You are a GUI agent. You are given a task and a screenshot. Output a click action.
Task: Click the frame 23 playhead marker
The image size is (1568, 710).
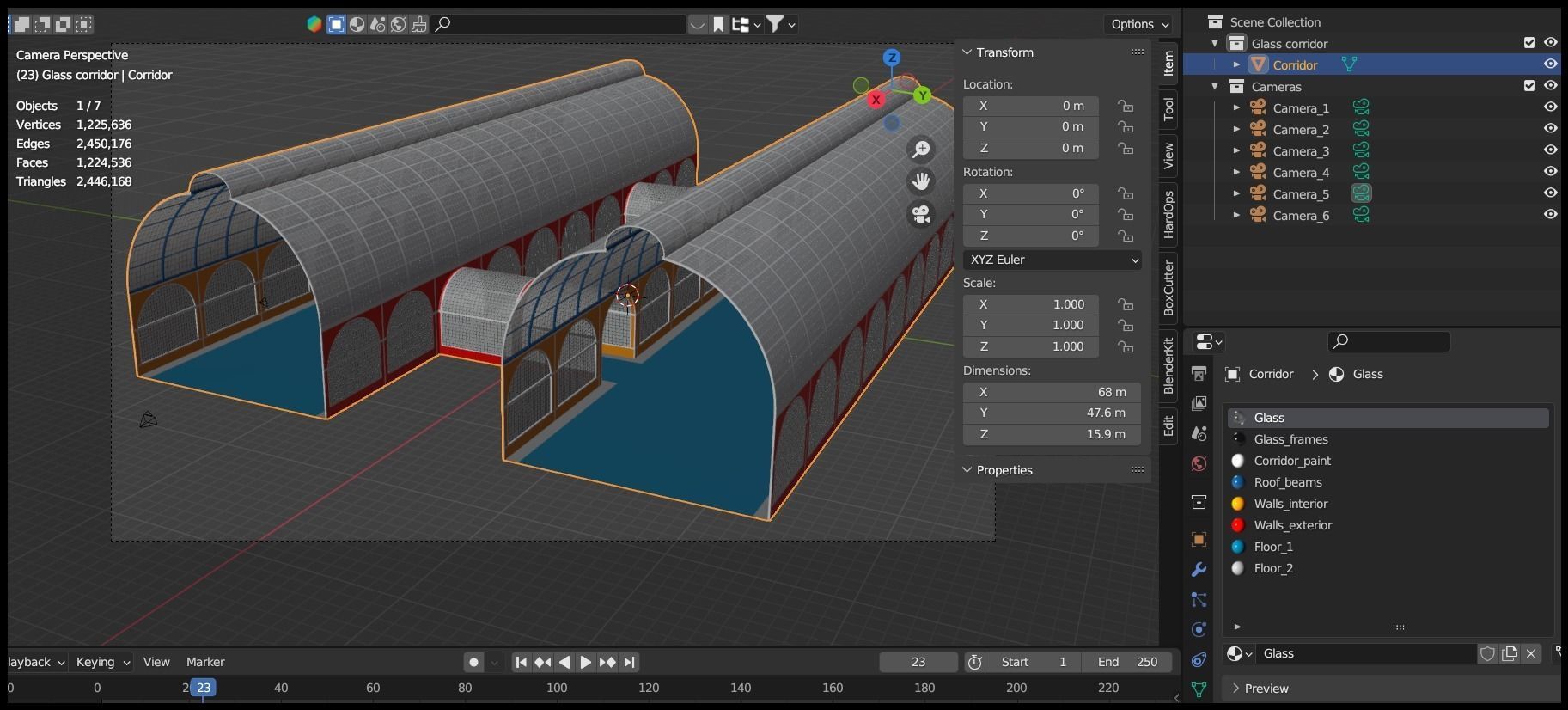[203, 688]
